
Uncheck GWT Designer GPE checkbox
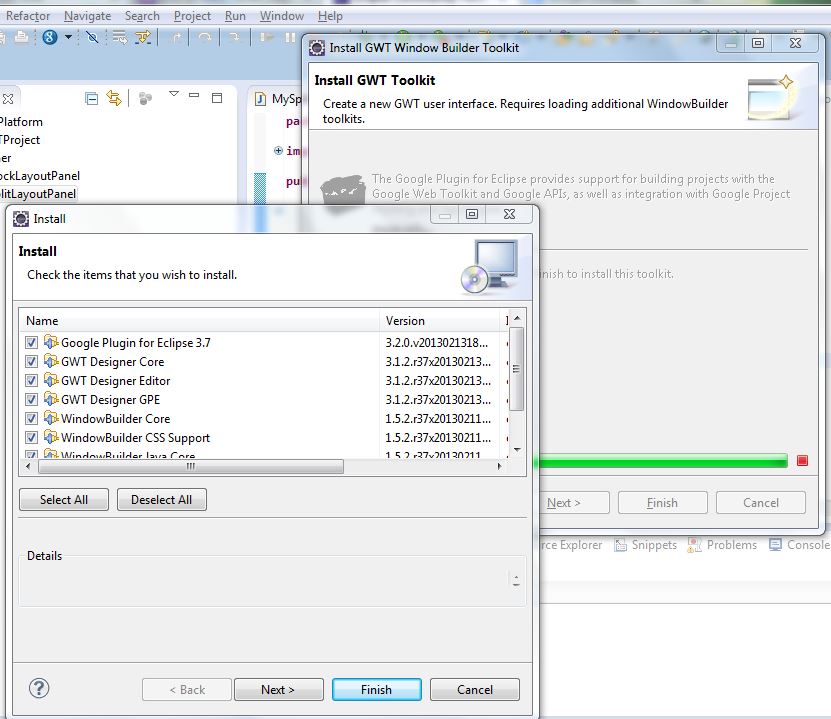click(x=31, y=400)
